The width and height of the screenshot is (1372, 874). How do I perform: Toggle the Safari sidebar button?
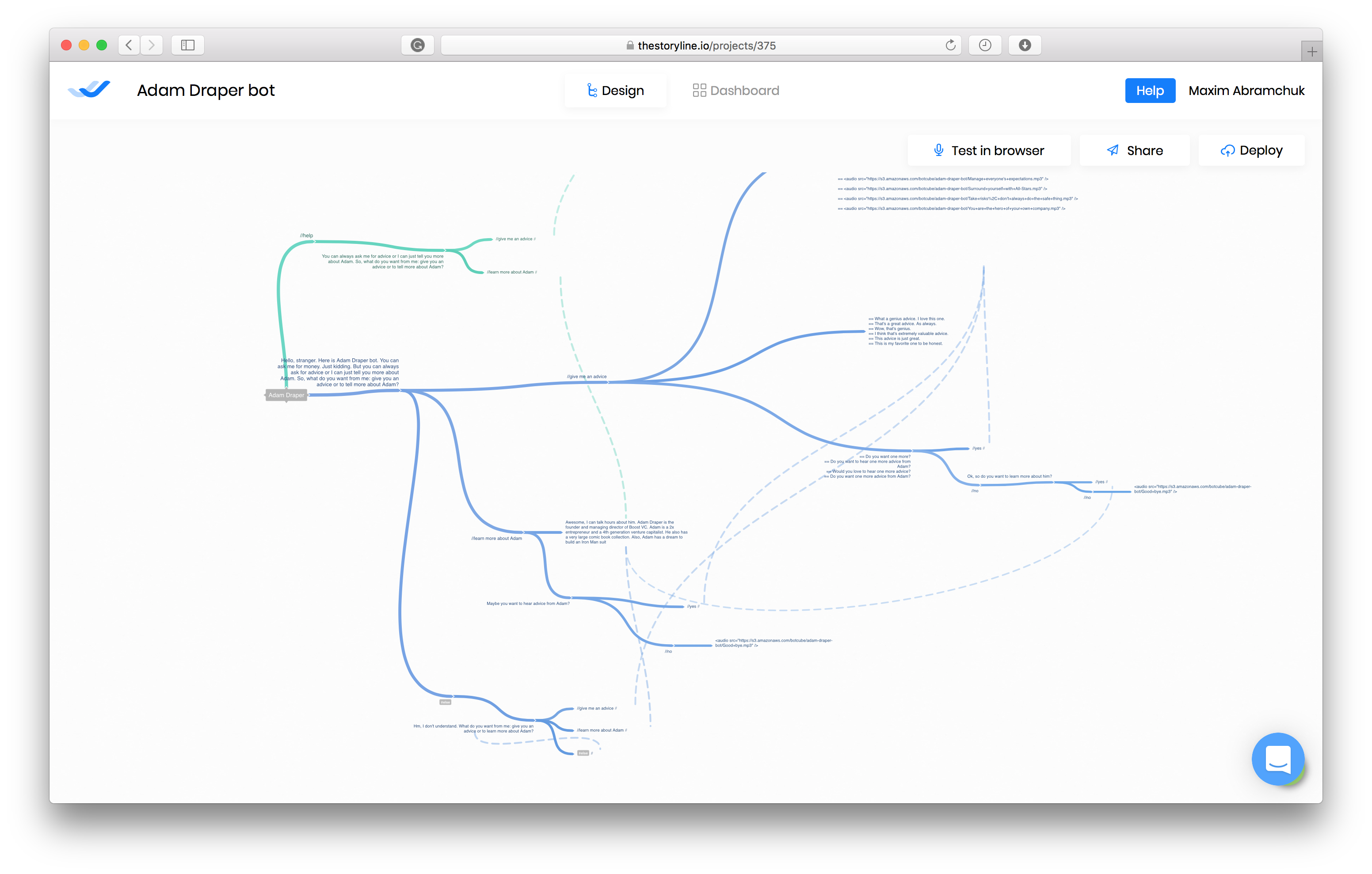pyautogui.click(x=187, y=45)
